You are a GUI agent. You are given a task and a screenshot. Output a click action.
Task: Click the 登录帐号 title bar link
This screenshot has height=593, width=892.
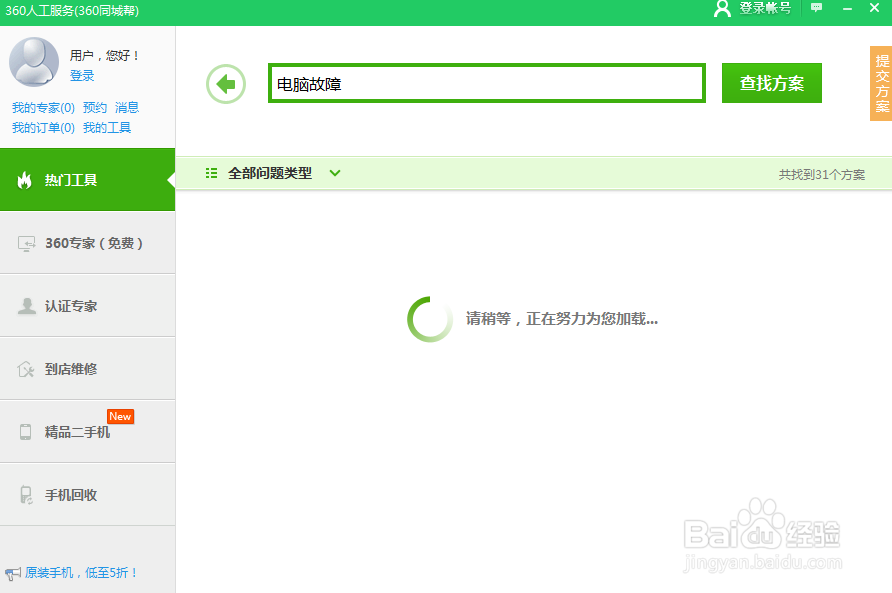(765, 8)
